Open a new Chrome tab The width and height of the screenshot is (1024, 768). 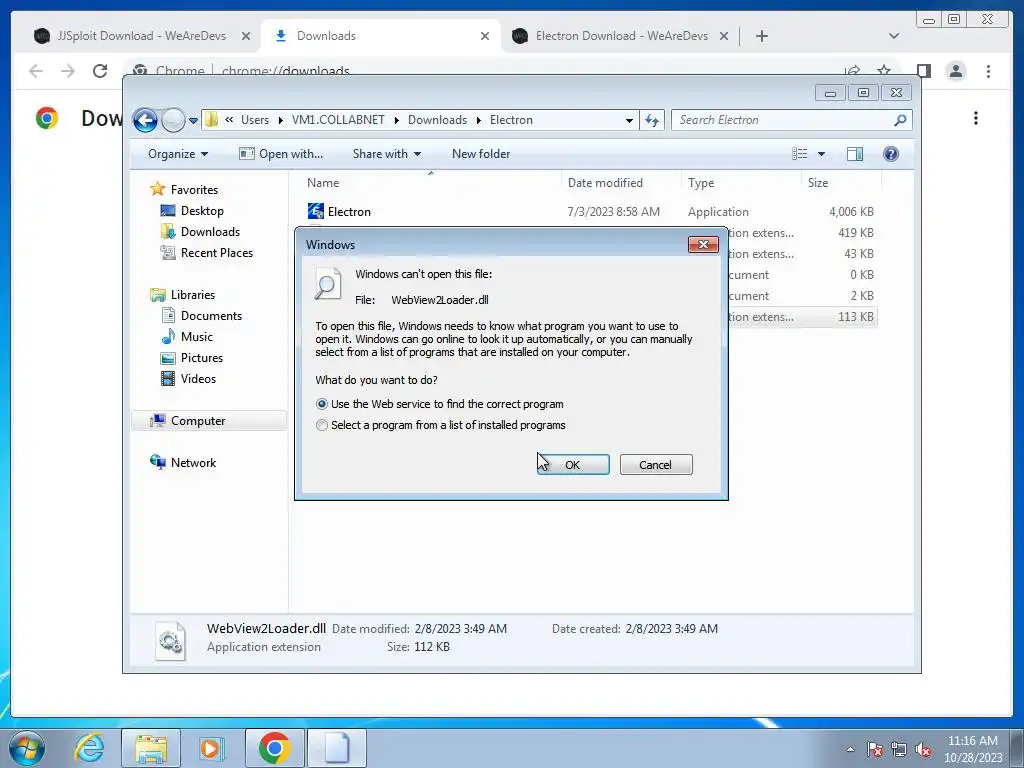click(x=761, y=36)
